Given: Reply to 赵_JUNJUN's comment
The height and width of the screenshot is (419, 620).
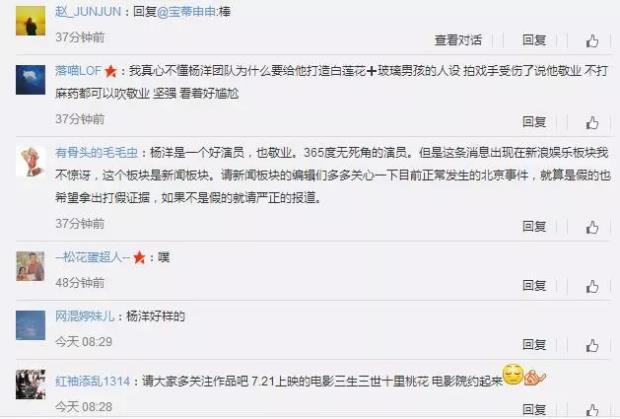Looking at the screenshot, I should (x=534, y=40).
